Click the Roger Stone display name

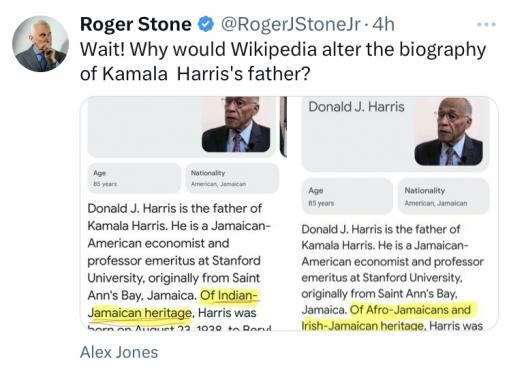(136, 24)
